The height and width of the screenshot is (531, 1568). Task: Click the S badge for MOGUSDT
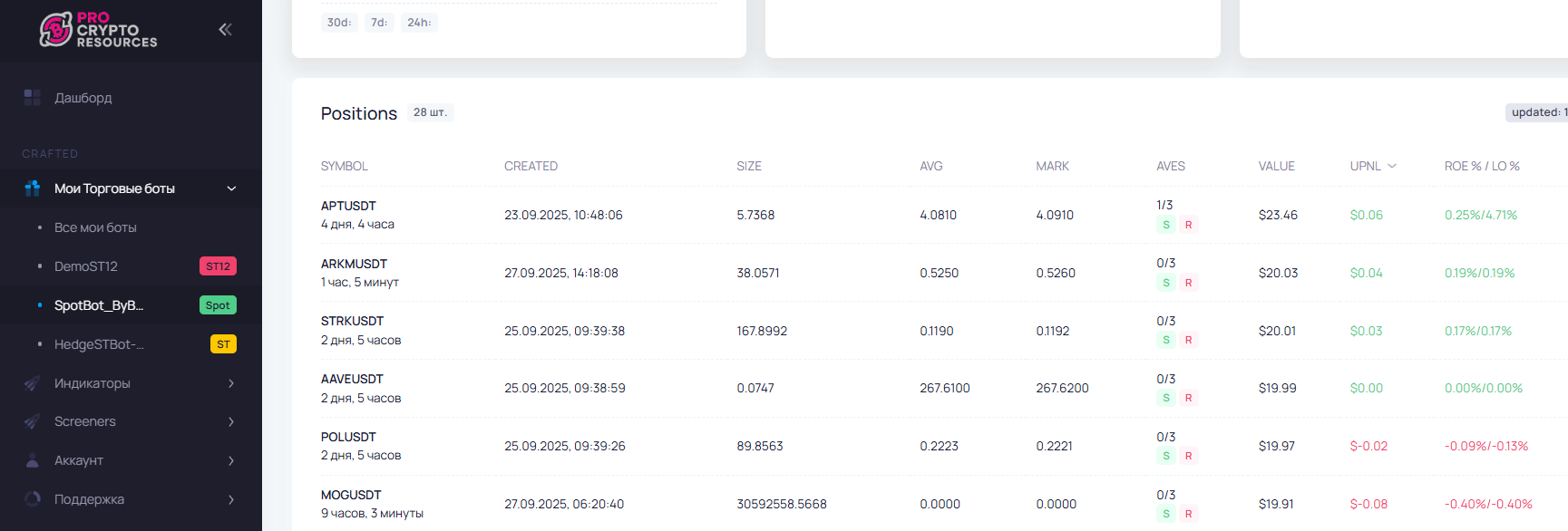(1166, 514)
